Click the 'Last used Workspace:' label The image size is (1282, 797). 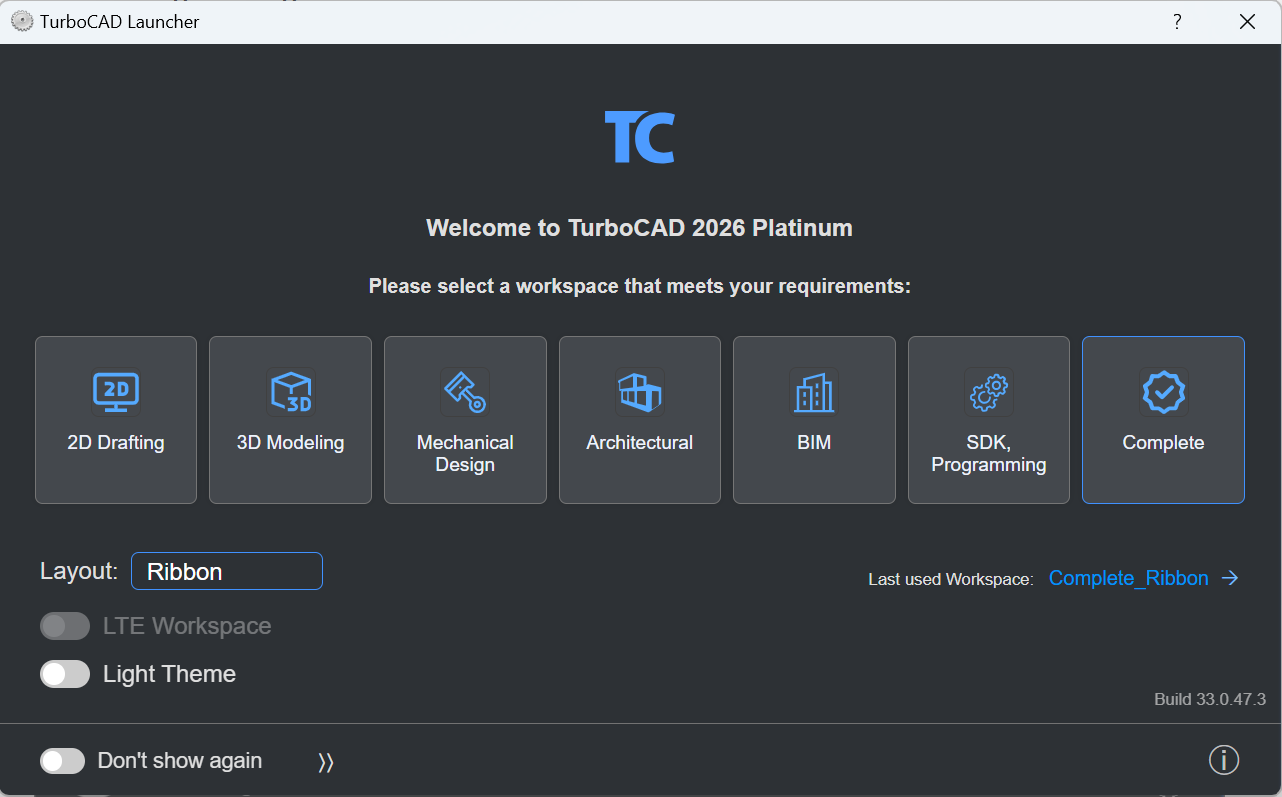(x=951, y=580)
